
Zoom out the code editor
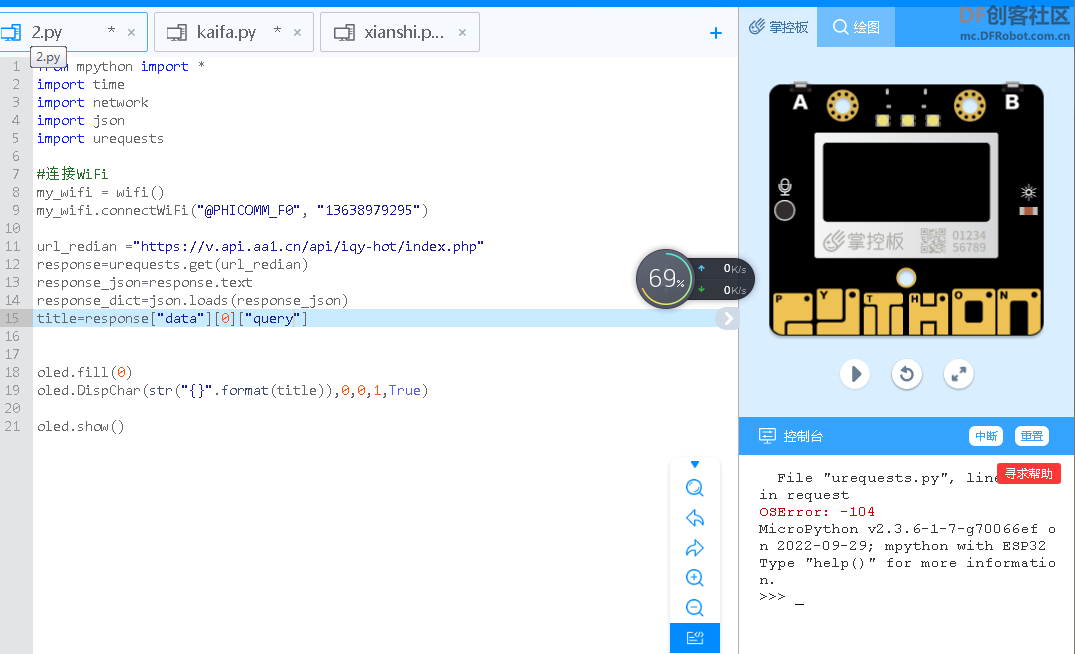point(694,608)
